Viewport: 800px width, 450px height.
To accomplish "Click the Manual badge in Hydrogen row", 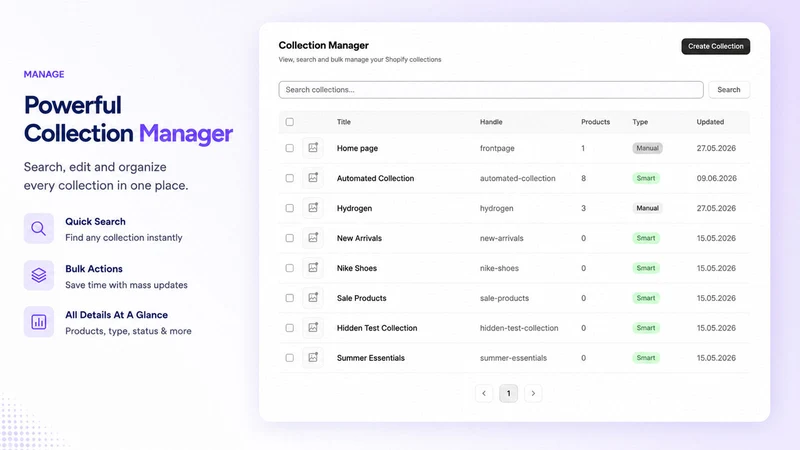I will [x=647, y=208].
